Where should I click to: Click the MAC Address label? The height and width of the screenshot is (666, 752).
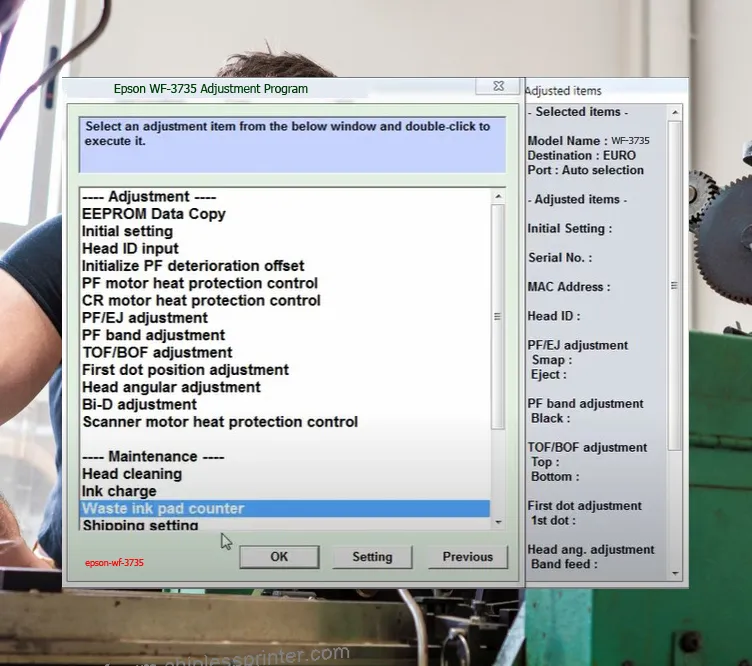(x=569, y=287)
